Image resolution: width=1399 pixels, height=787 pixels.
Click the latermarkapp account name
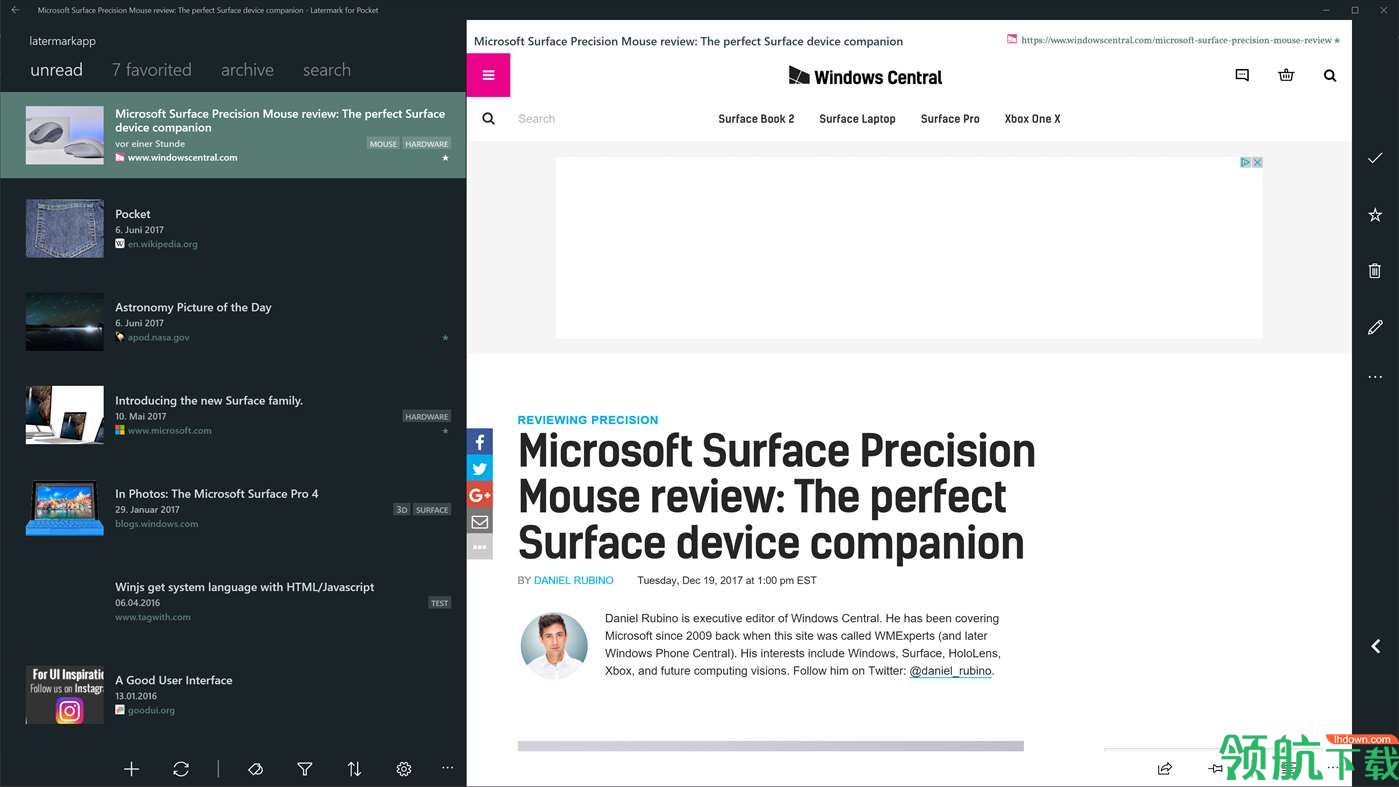click(x=63, y=41)
